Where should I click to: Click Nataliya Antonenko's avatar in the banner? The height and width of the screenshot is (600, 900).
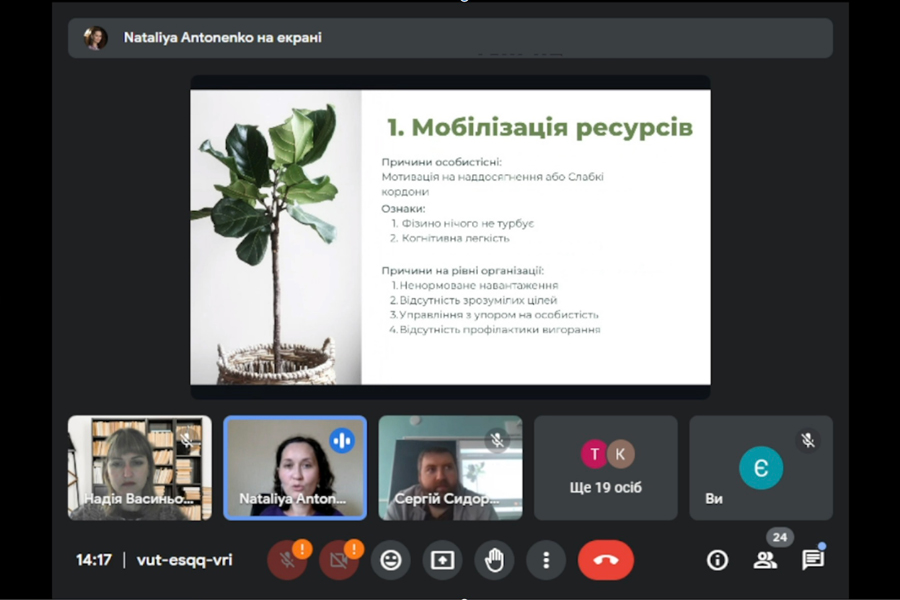point(95,38)
